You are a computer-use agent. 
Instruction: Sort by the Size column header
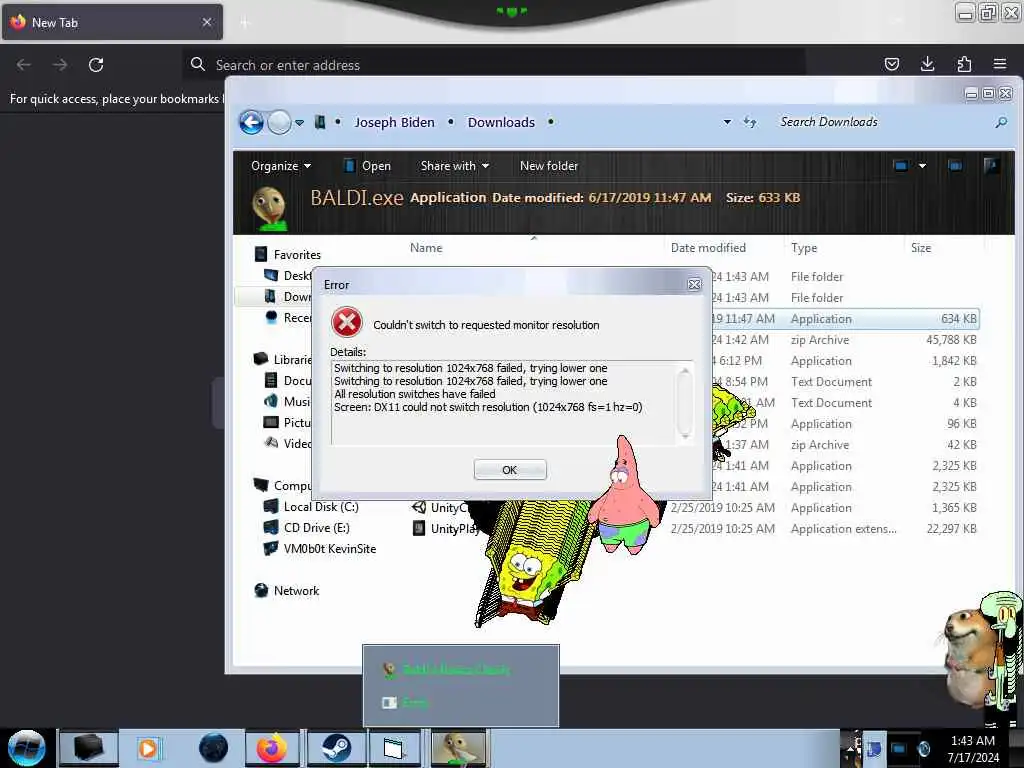click(921, 248)
